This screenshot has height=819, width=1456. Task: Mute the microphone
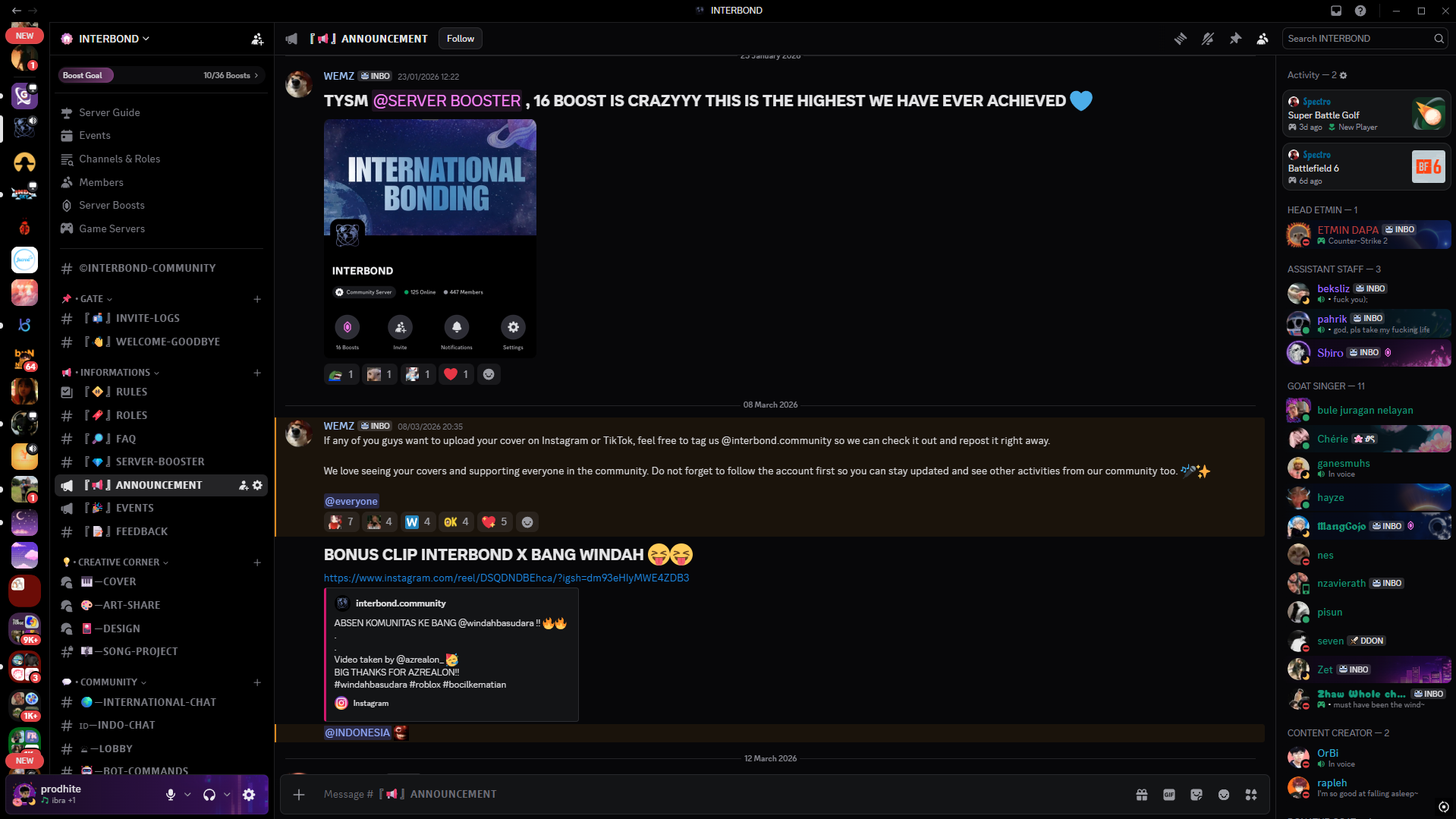click(171, 795)
